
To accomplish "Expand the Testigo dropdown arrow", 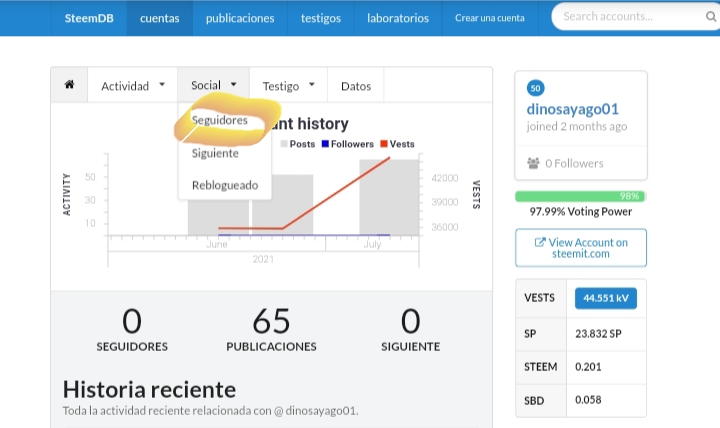I will (312, 84).
